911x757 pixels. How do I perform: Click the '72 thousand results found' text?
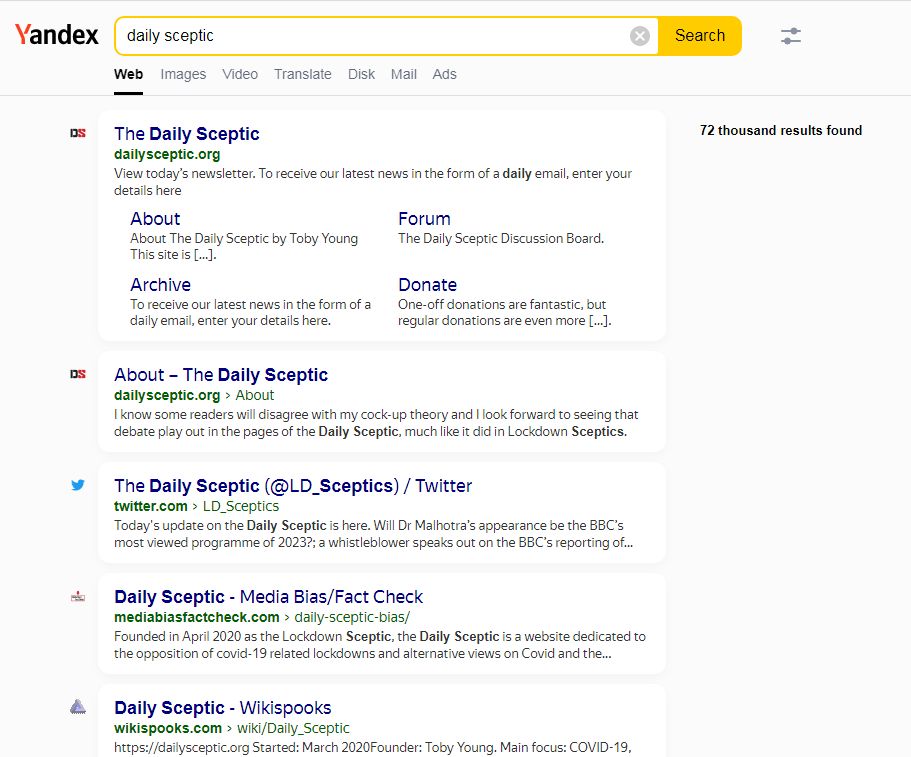click(781, 131)
